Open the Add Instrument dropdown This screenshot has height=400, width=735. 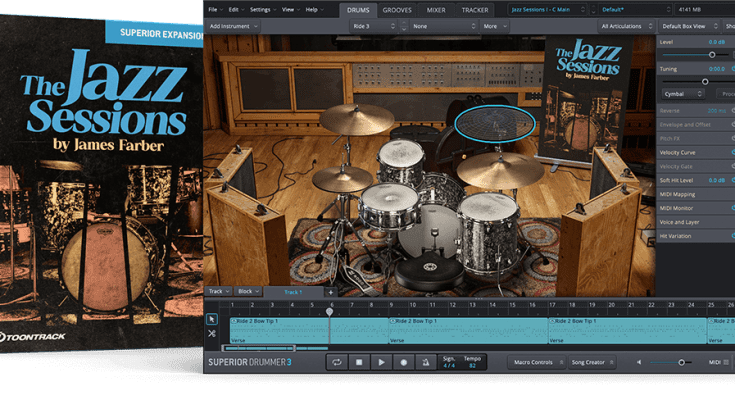(x=234, y=25)
